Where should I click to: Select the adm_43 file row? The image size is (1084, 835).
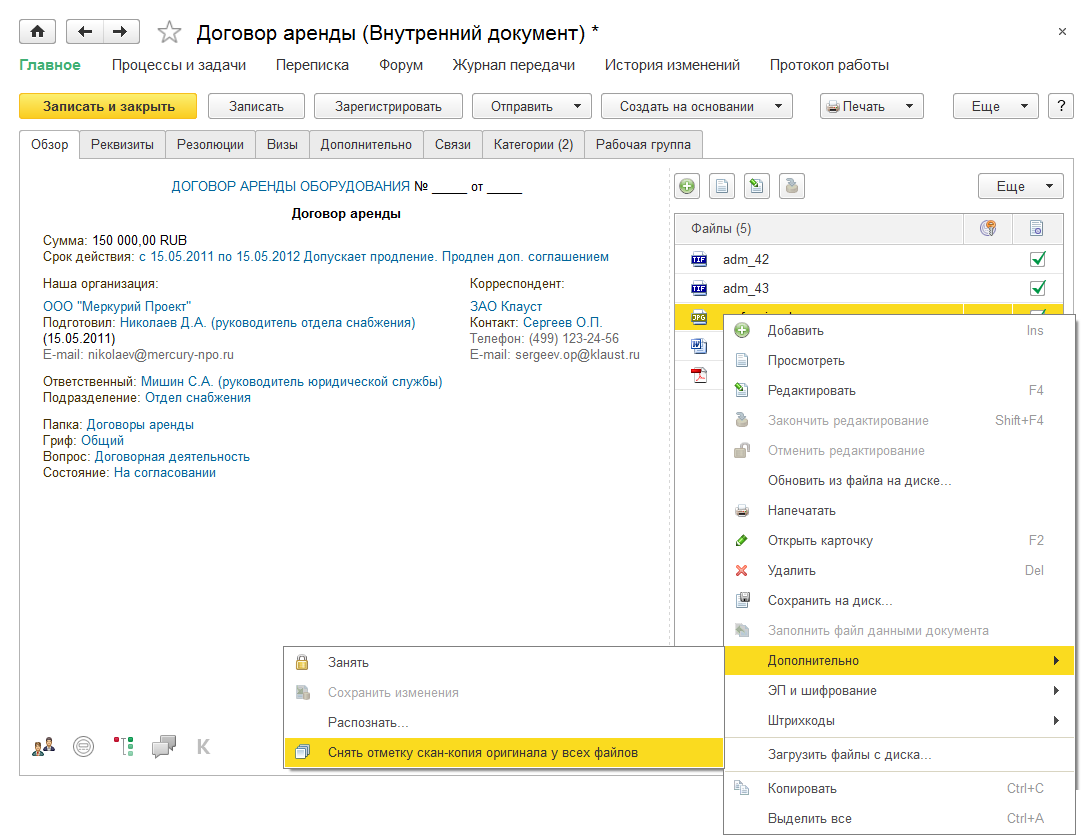tap(868, 288)
